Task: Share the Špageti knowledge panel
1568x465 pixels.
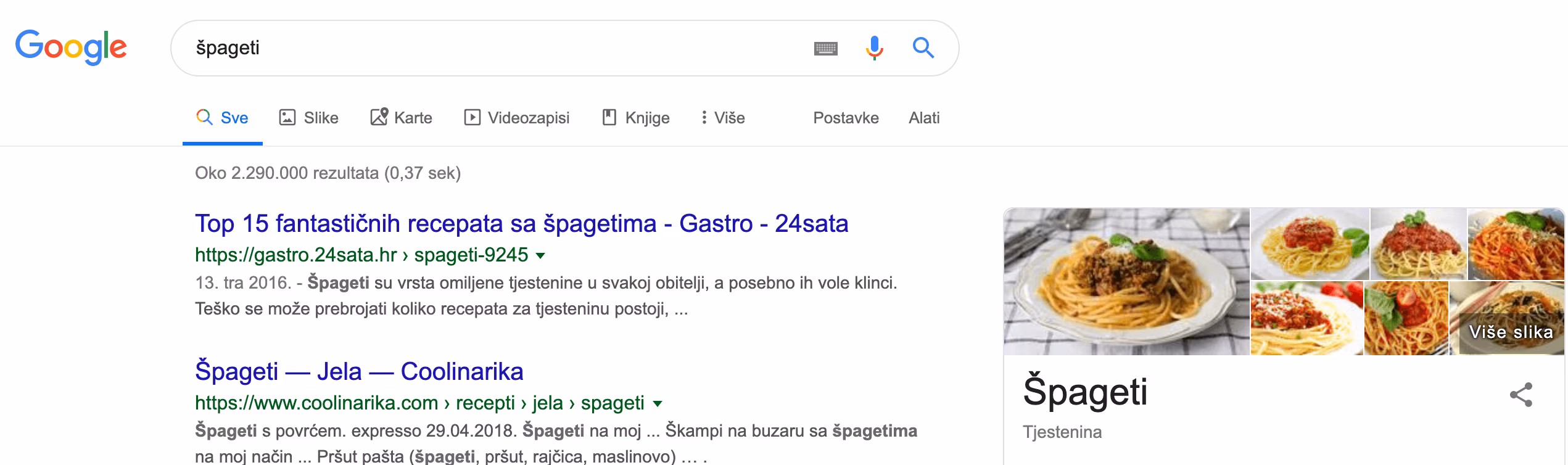Action: point(1521,395)
